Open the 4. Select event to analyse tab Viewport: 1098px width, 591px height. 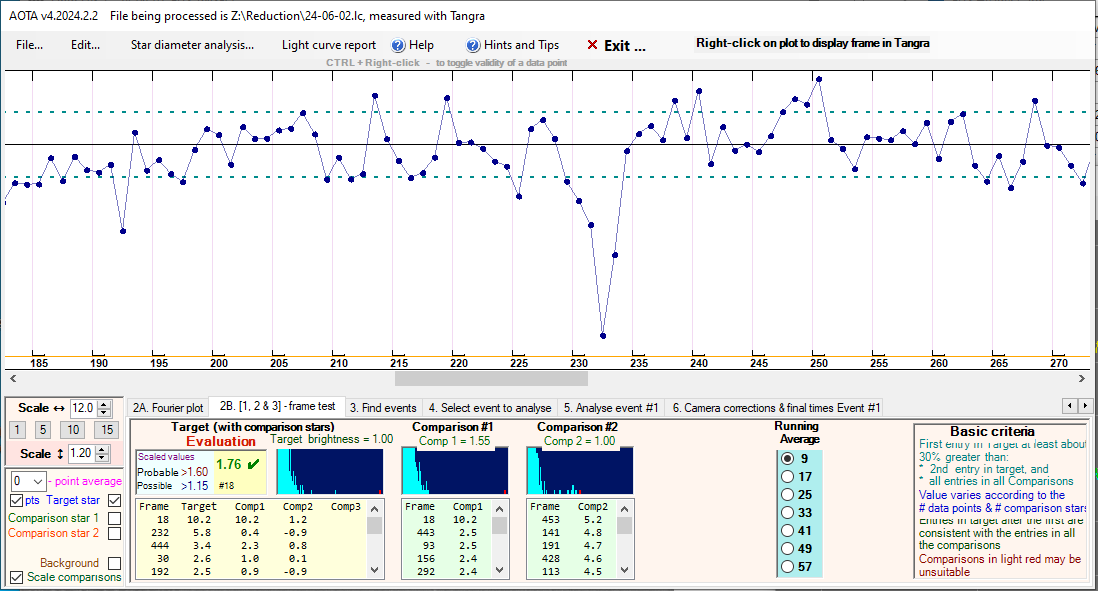tap(490, 408)
